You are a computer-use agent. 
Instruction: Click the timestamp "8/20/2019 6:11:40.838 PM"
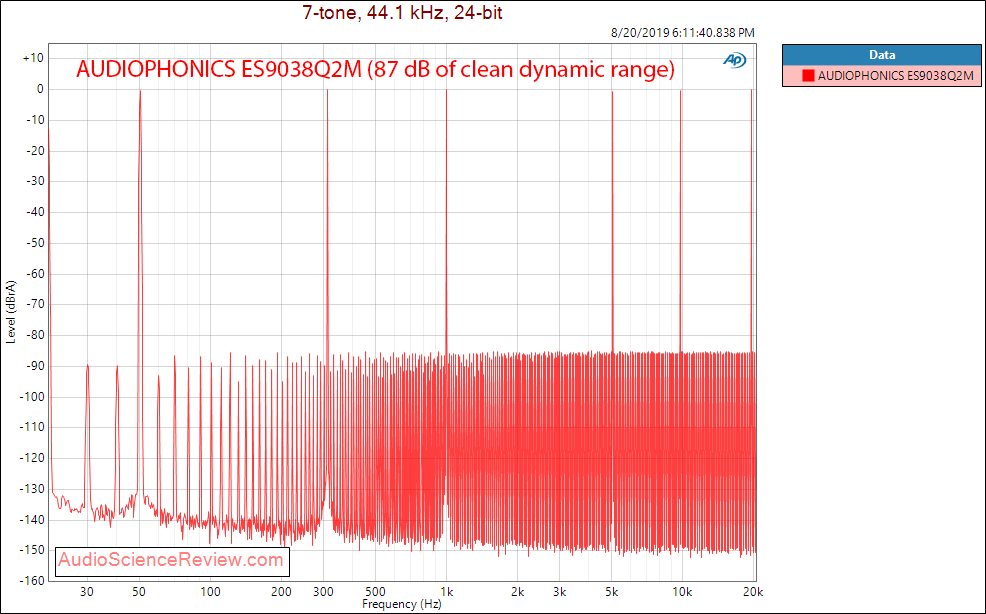[x=683, y=33]
